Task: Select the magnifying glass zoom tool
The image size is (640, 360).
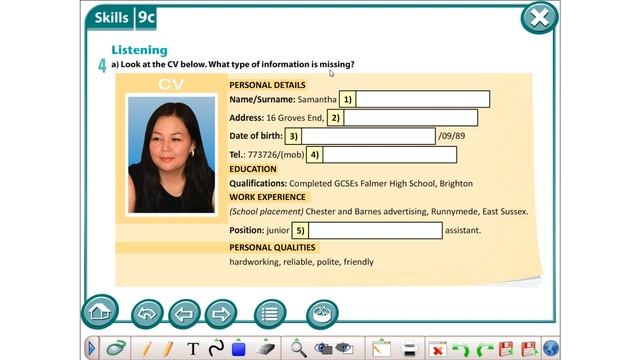Action: click(298, 348)
